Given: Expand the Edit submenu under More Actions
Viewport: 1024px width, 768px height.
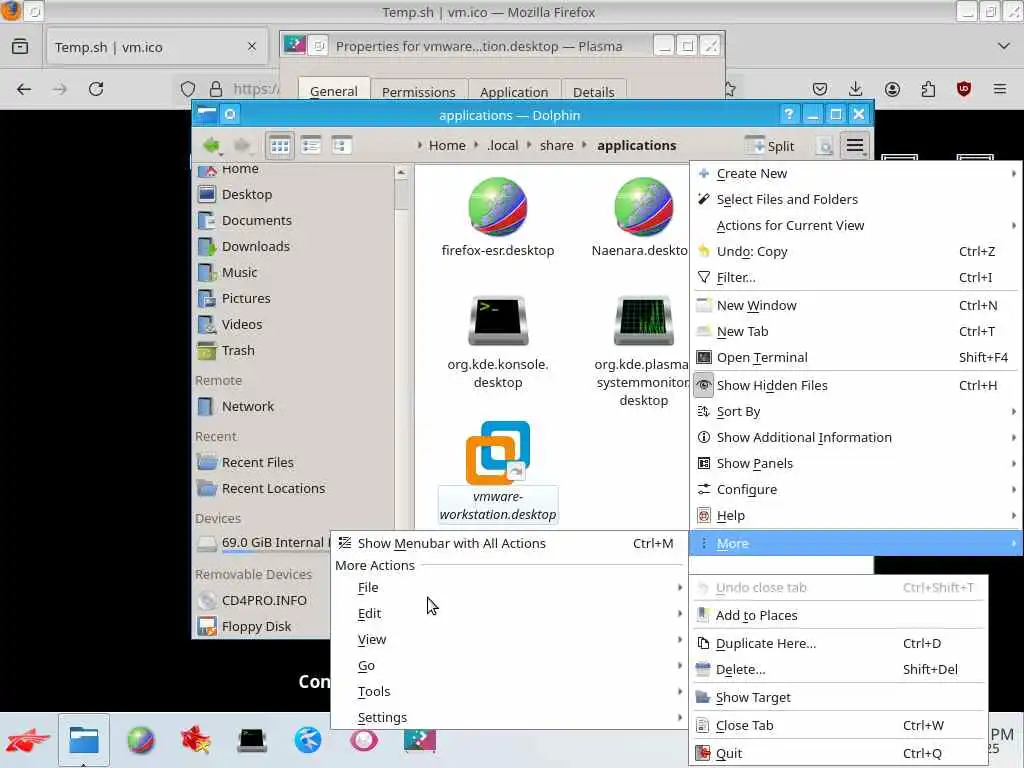Looking at the screenshot, I should point(509,614).
